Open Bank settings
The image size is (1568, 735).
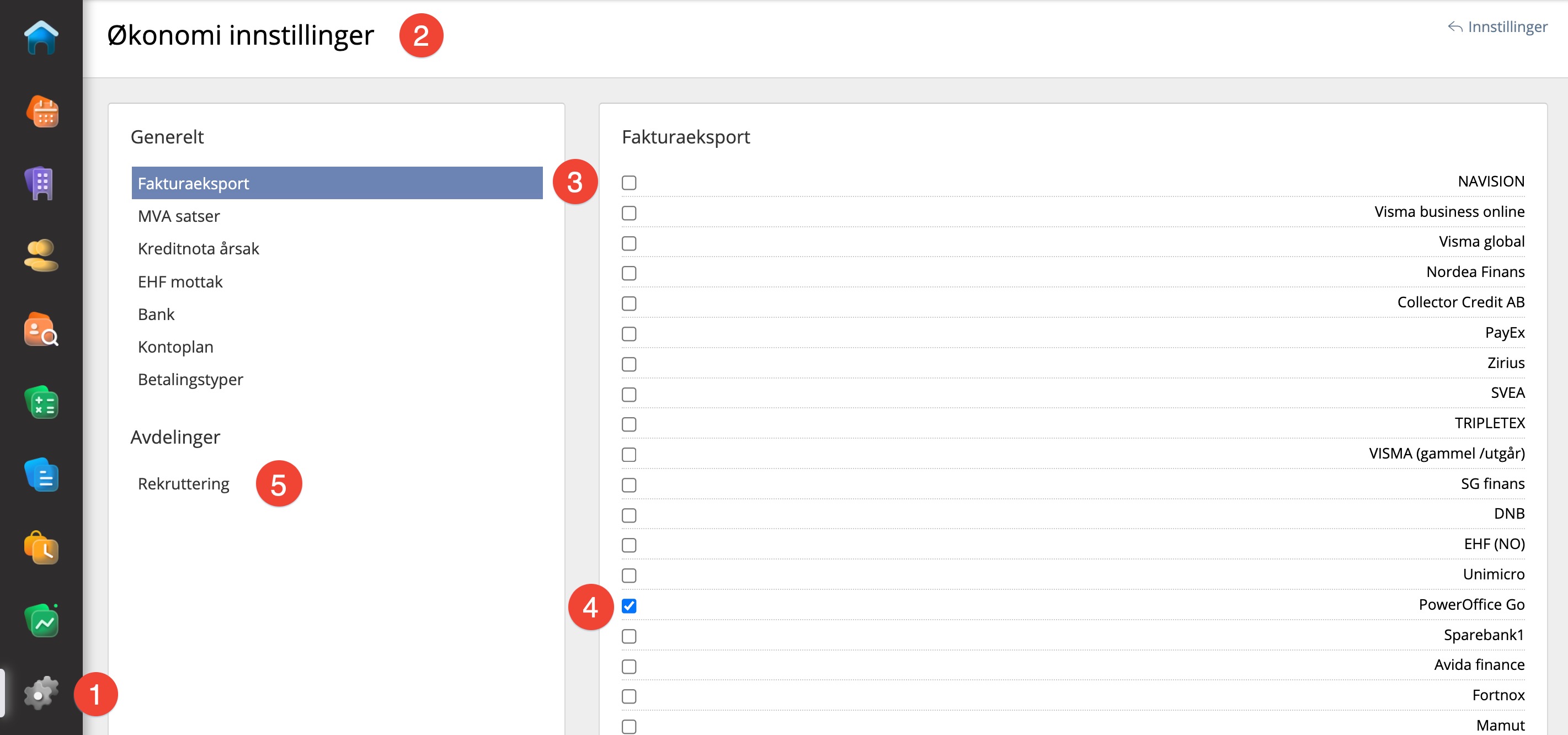tap(156, 314)
